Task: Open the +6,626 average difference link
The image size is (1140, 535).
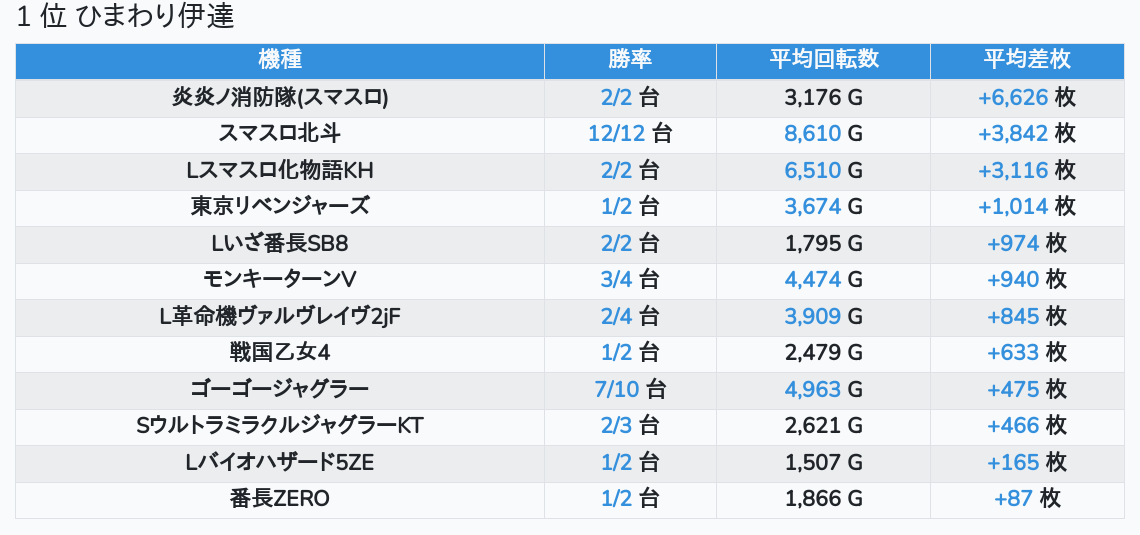Action: point(1012,98)
